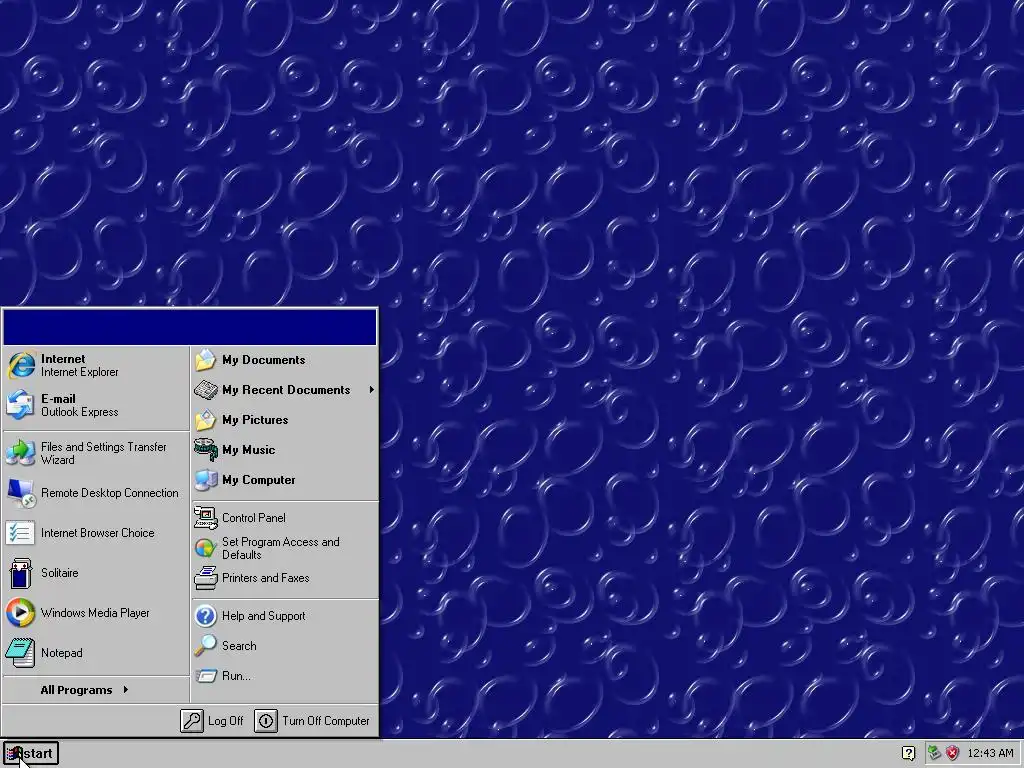
Task: Click the Turn Off Computer power icon
Action: point(266,721)
